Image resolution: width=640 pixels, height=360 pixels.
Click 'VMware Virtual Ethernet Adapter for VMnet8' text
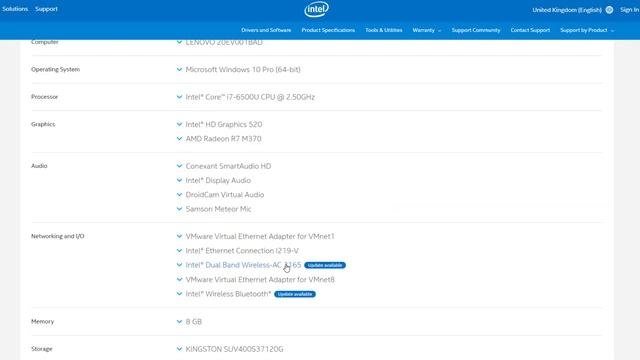click(x=260, y=280)
